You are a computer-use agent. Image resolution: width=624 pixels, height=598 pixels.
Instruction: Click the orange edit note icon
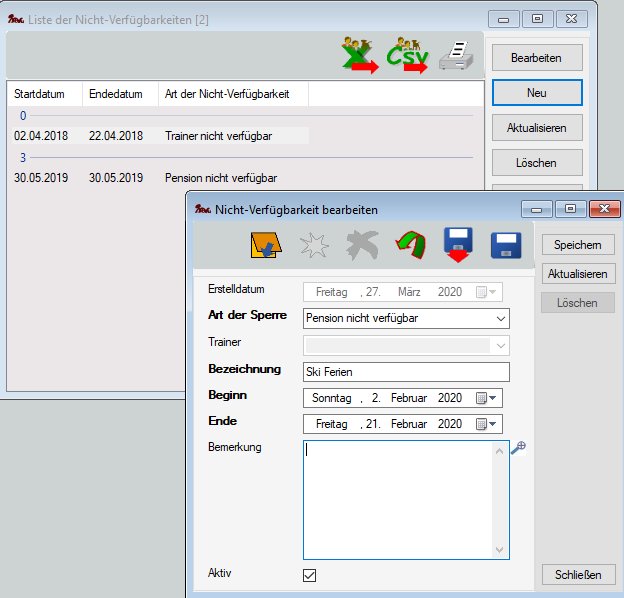(264, 246)
